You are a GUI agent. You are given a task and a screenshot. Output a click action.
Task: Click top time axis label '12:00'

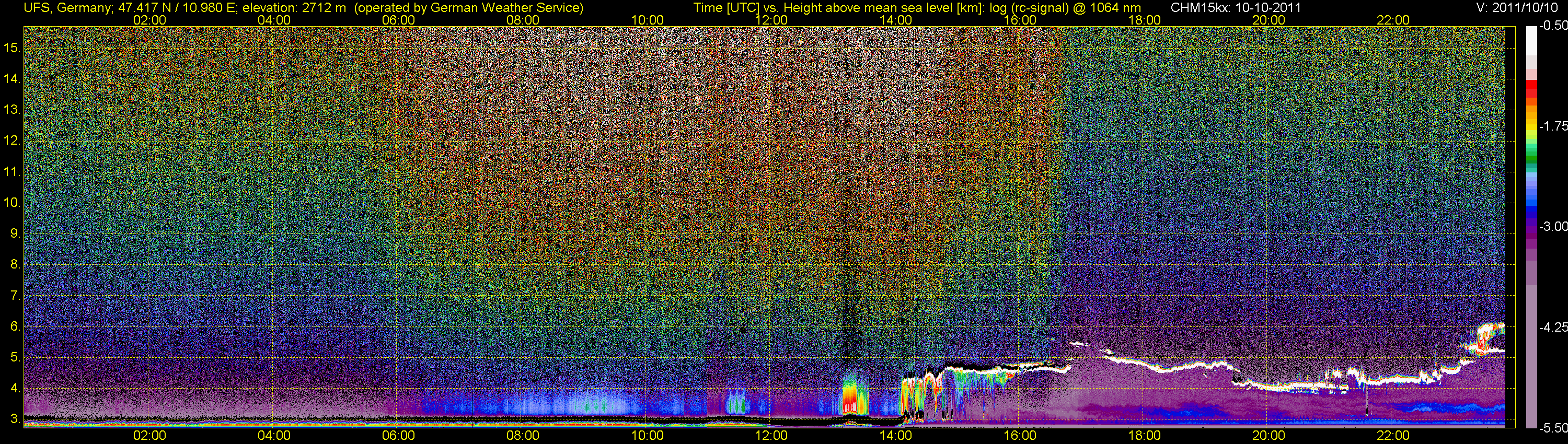771,20
